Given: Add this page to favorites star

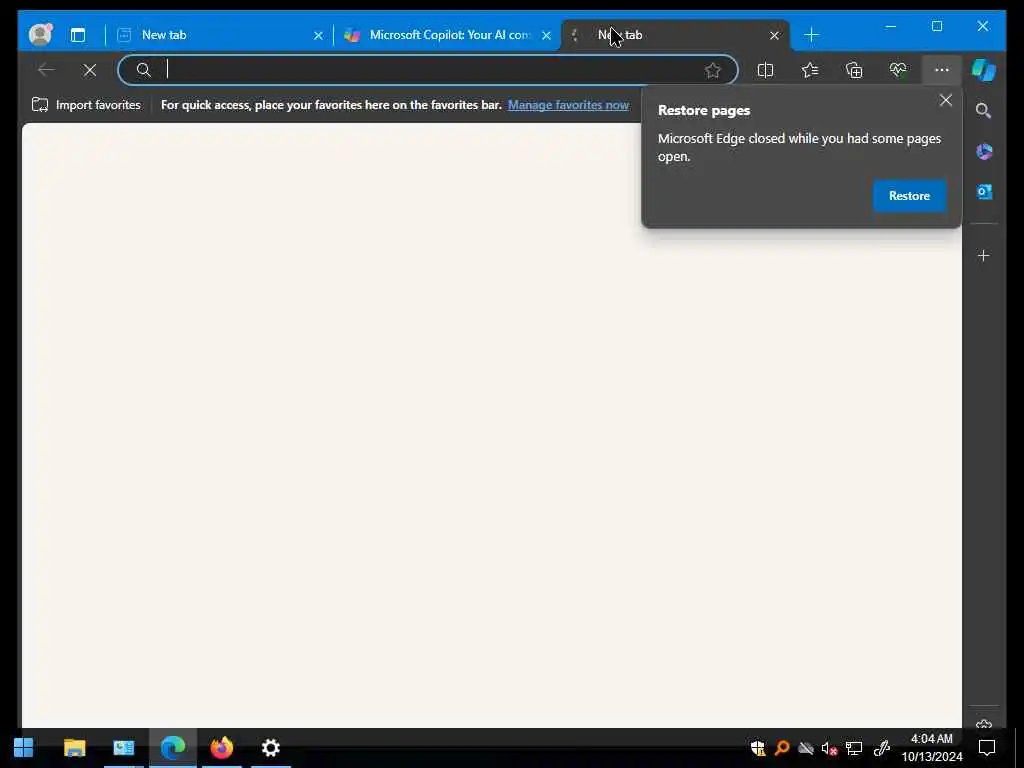Looking at the screenshot, I should pyautogui.click(x=712, y=70).
